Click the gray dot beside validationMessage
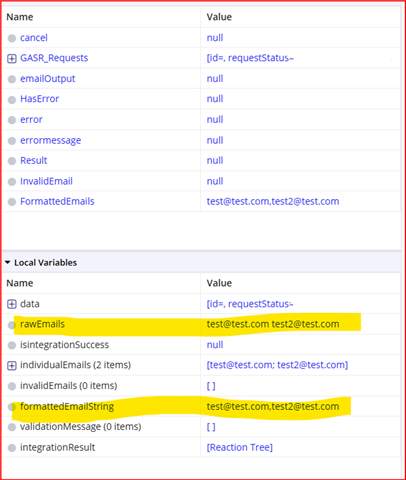 click(x=12, y=427)
